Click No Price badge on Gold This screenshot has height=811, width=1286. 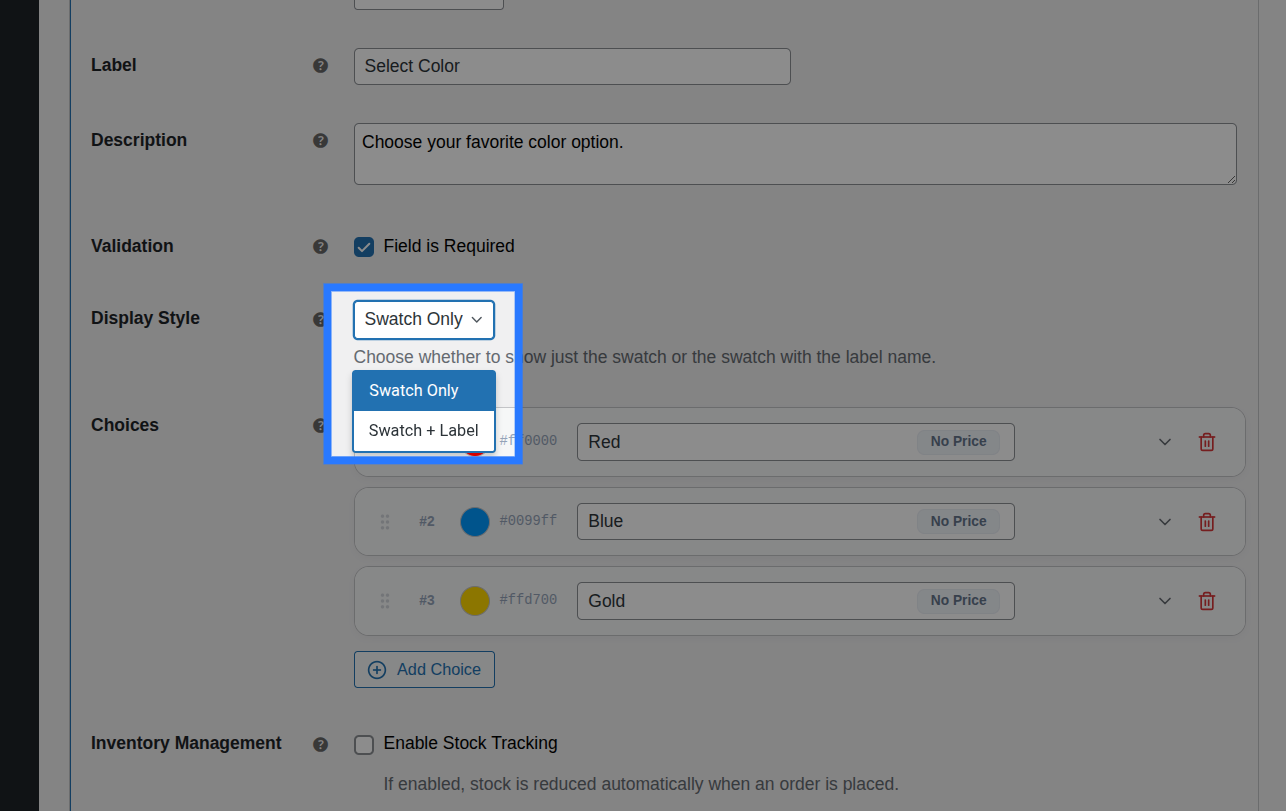coord(958,601)
